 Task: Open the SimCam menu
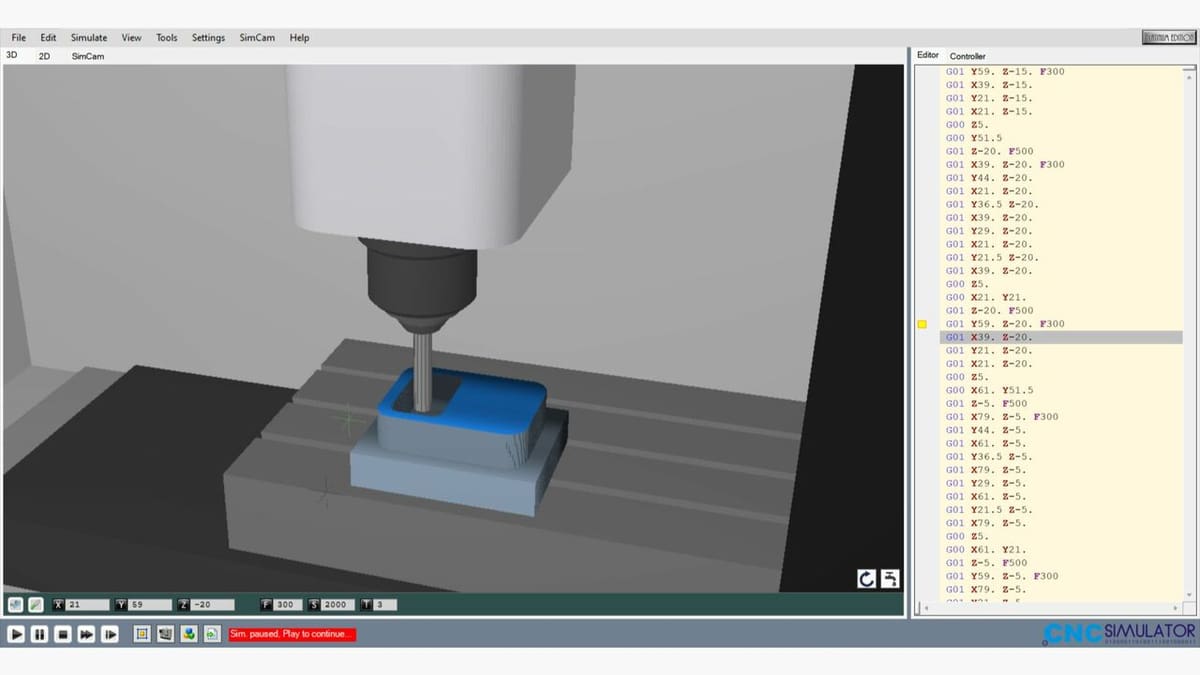coord(257,38)
